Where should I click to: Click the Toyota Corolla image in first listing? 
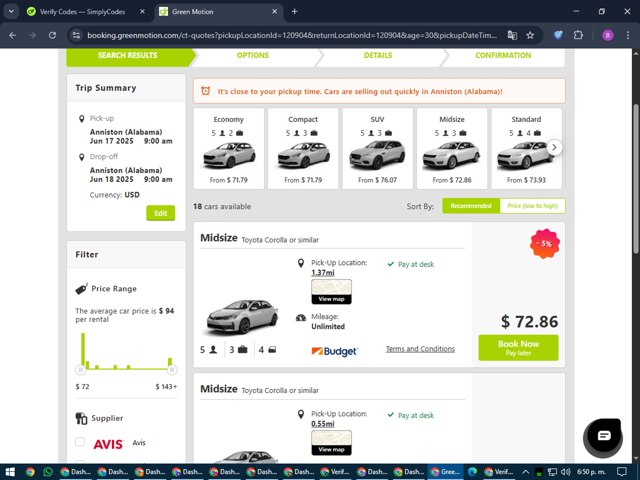(242, 317)
